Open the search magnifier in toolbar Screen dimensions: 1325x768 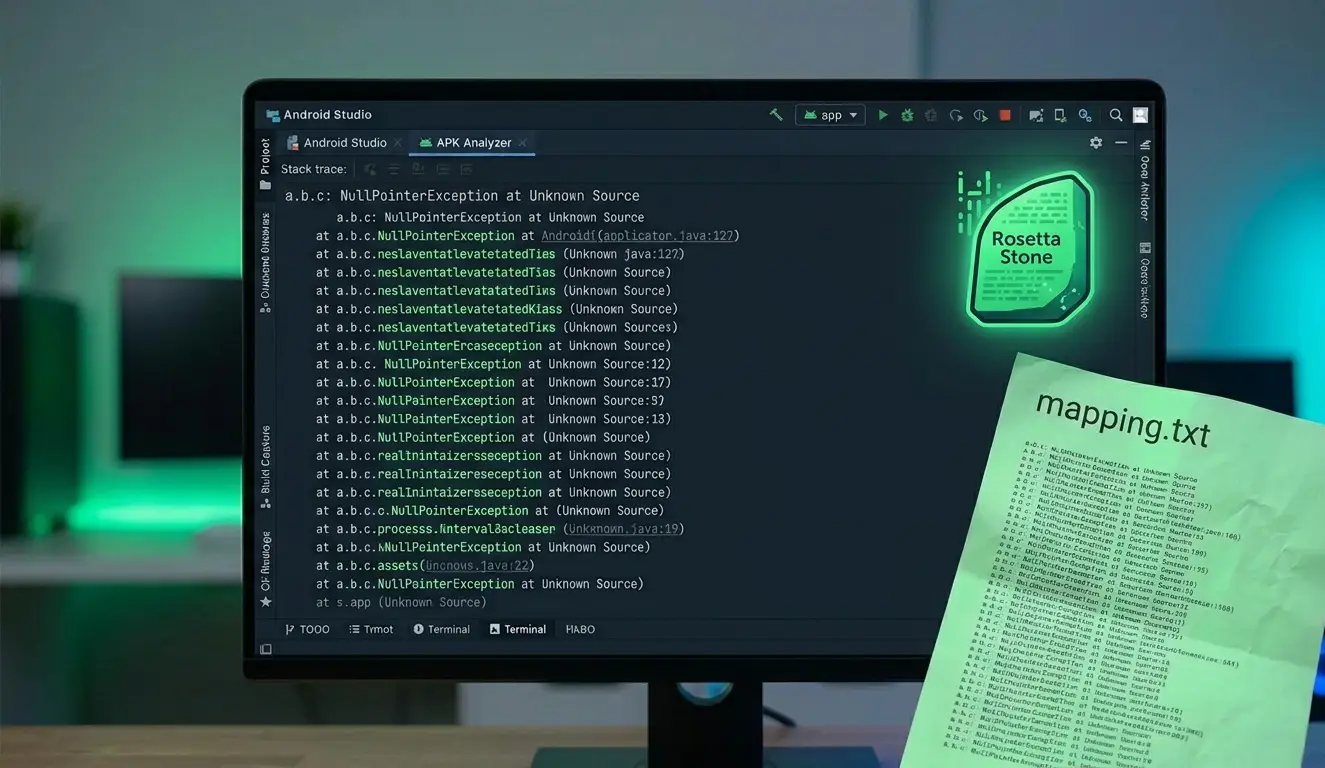[1116, 115]
